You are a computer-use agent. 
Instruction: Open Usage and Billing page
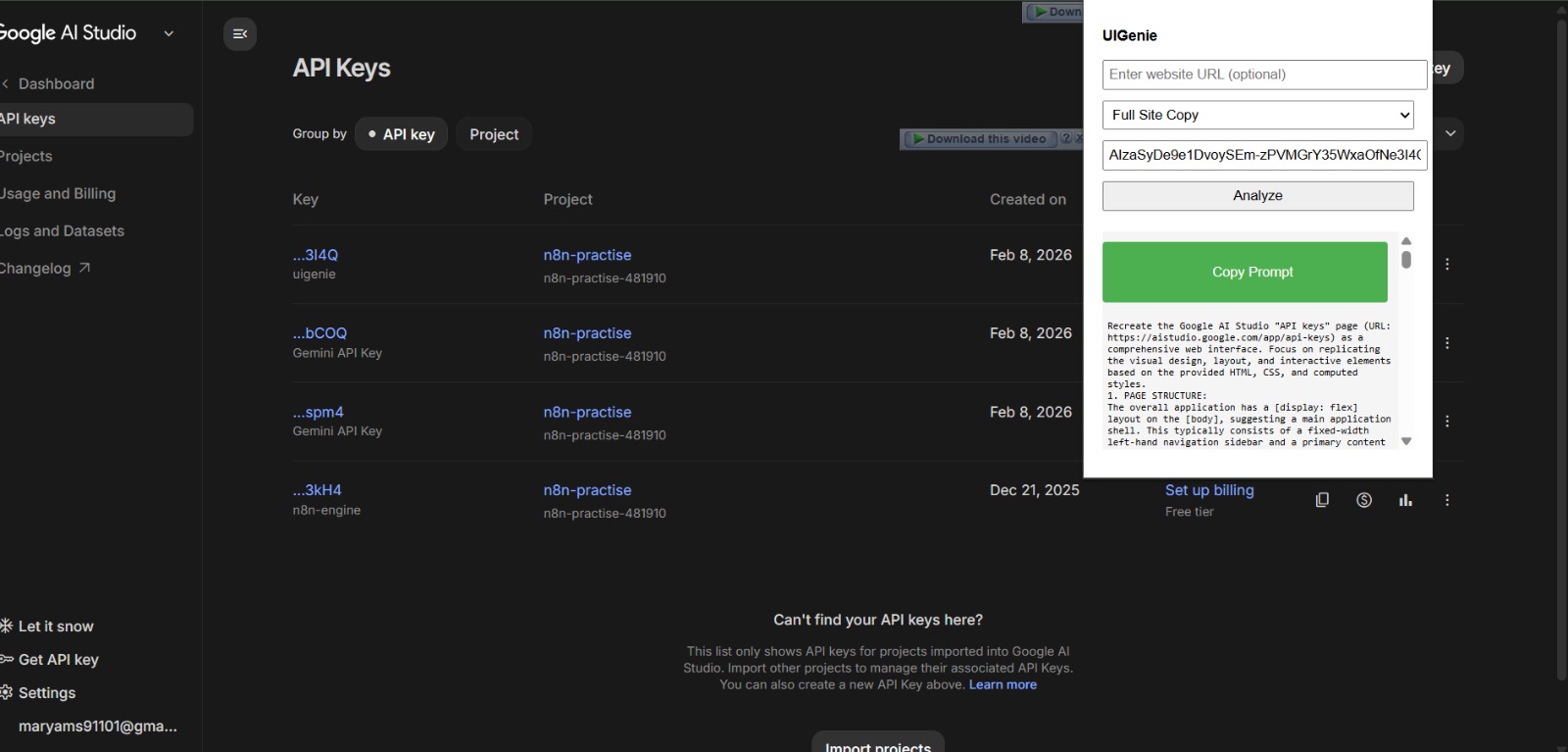point(58,193)
